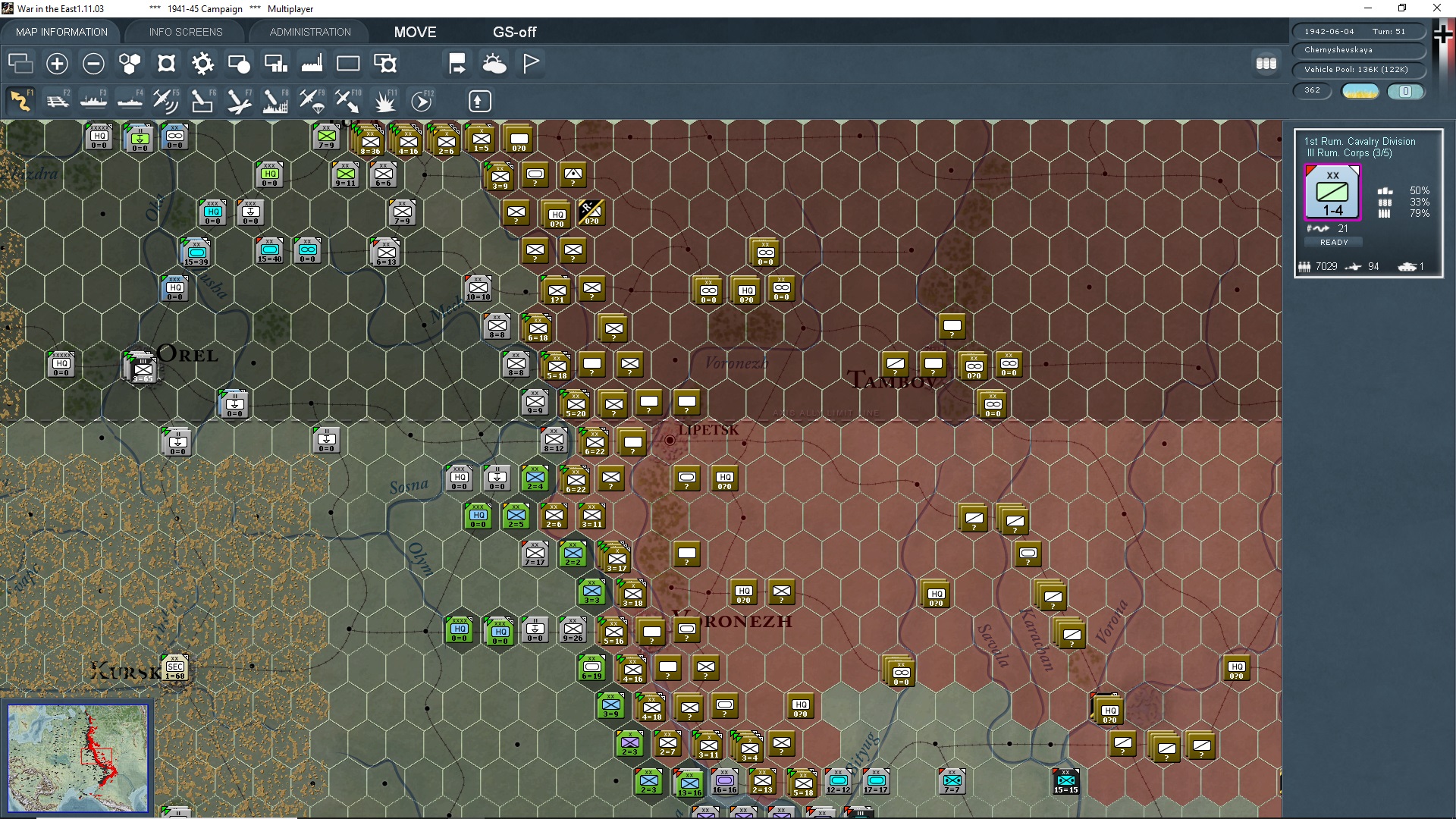Image resolution: width=1456 pixels, height=819 pixels.
Task: Toggle the rectangle-with-bars overlay icon
Action: [275, 64]
